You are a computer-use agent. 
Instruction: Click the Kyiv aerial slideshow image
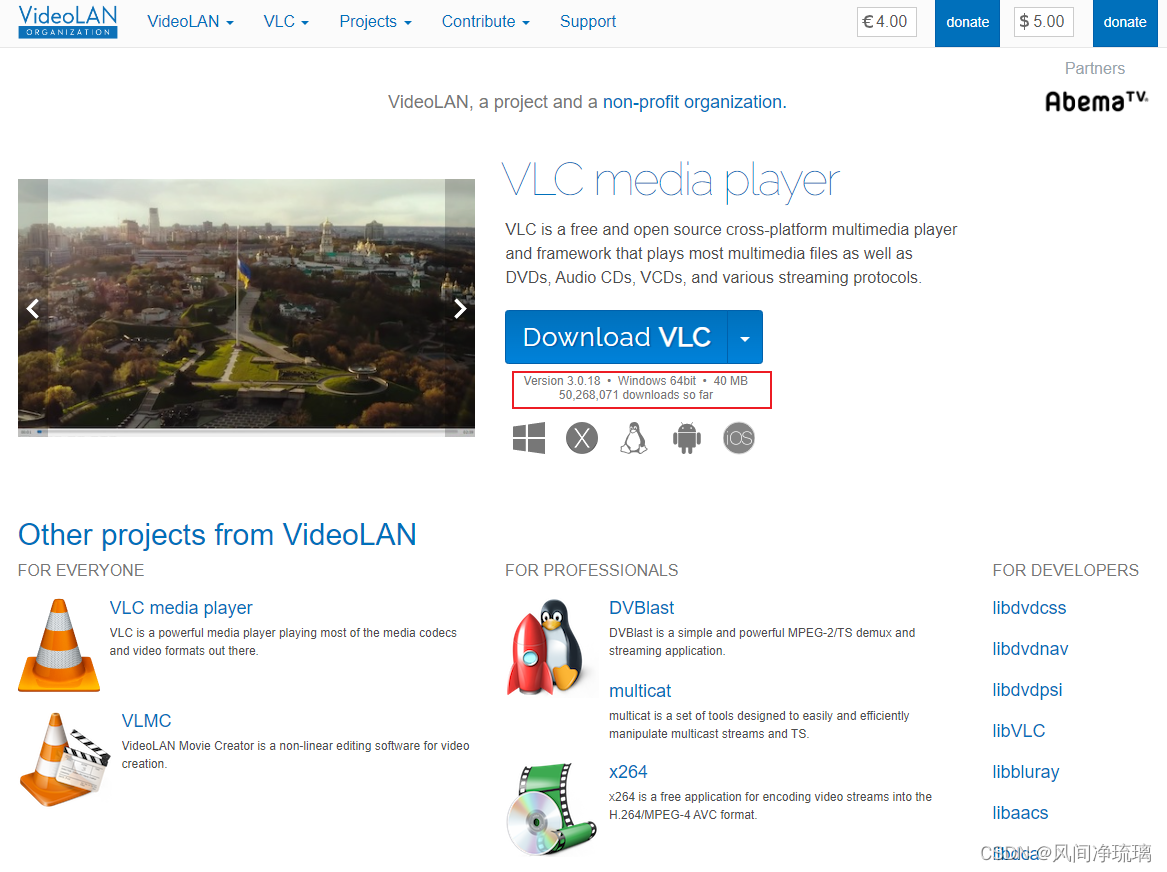246,307
